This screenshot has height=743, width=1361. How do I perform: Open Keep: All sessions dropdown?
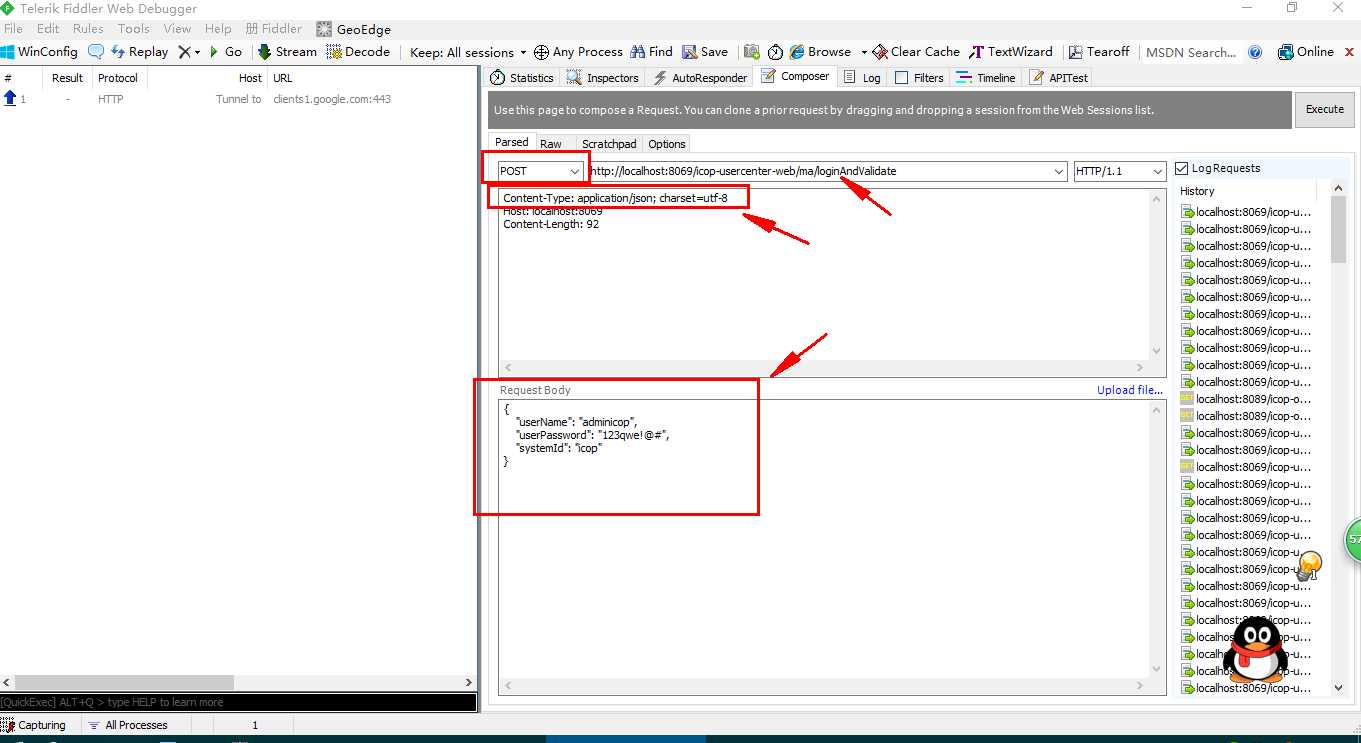(468, 52)
